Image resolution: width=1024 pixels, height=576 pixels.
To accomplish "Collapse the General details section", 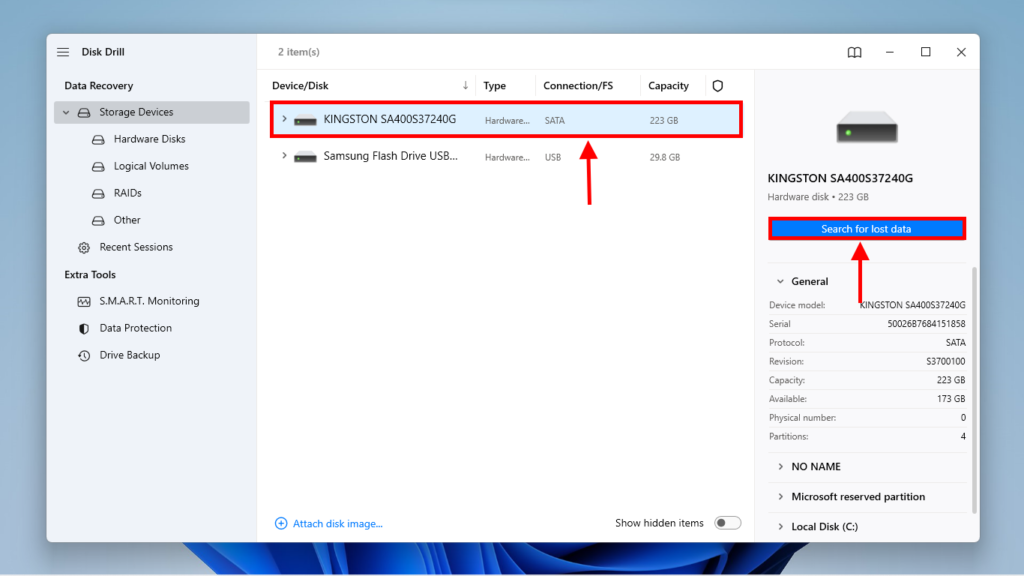I will (781, 281).
